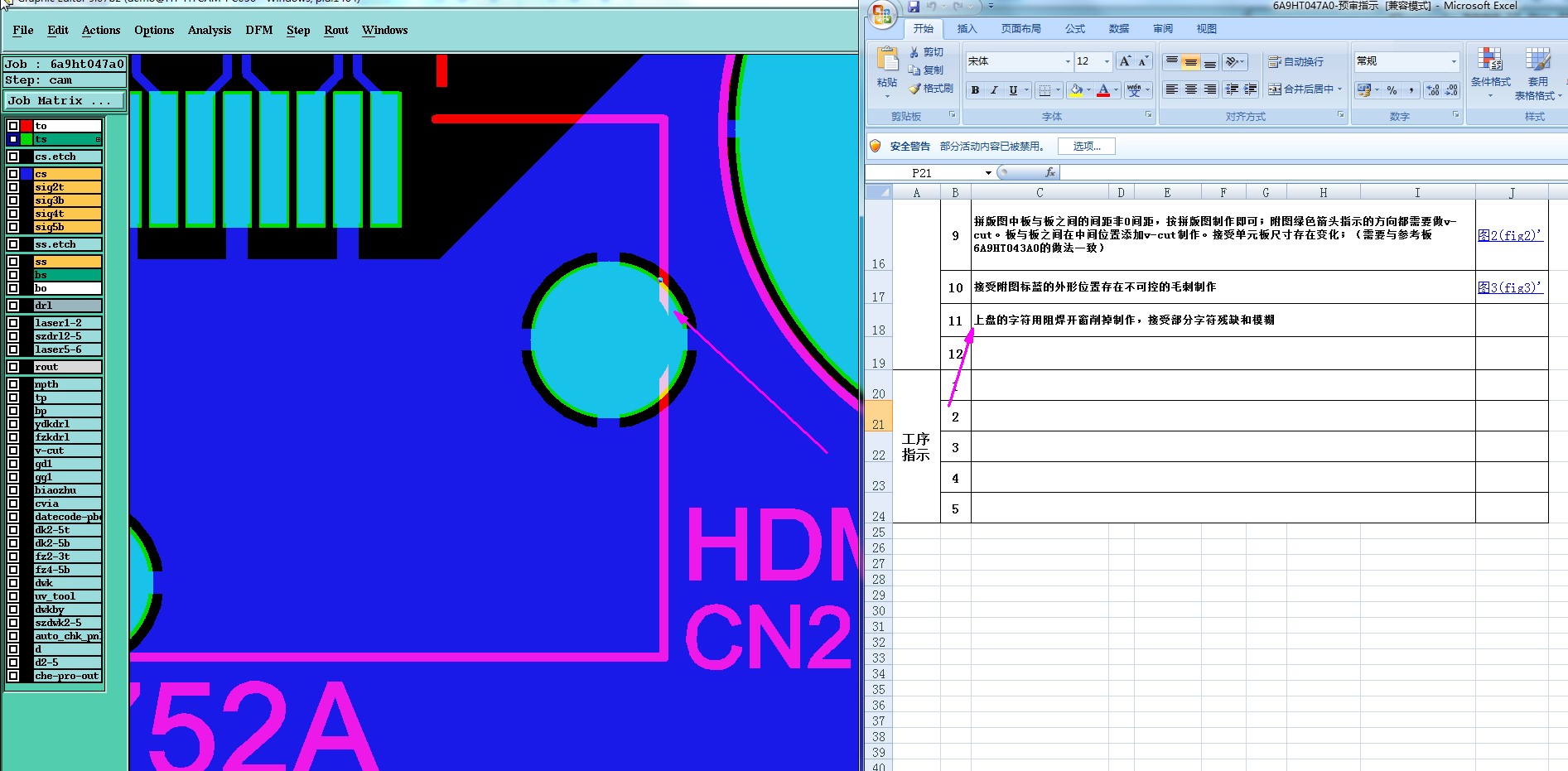Apply cell borders icon
Screen dimensions: 1568x771
click(1045, 90)
